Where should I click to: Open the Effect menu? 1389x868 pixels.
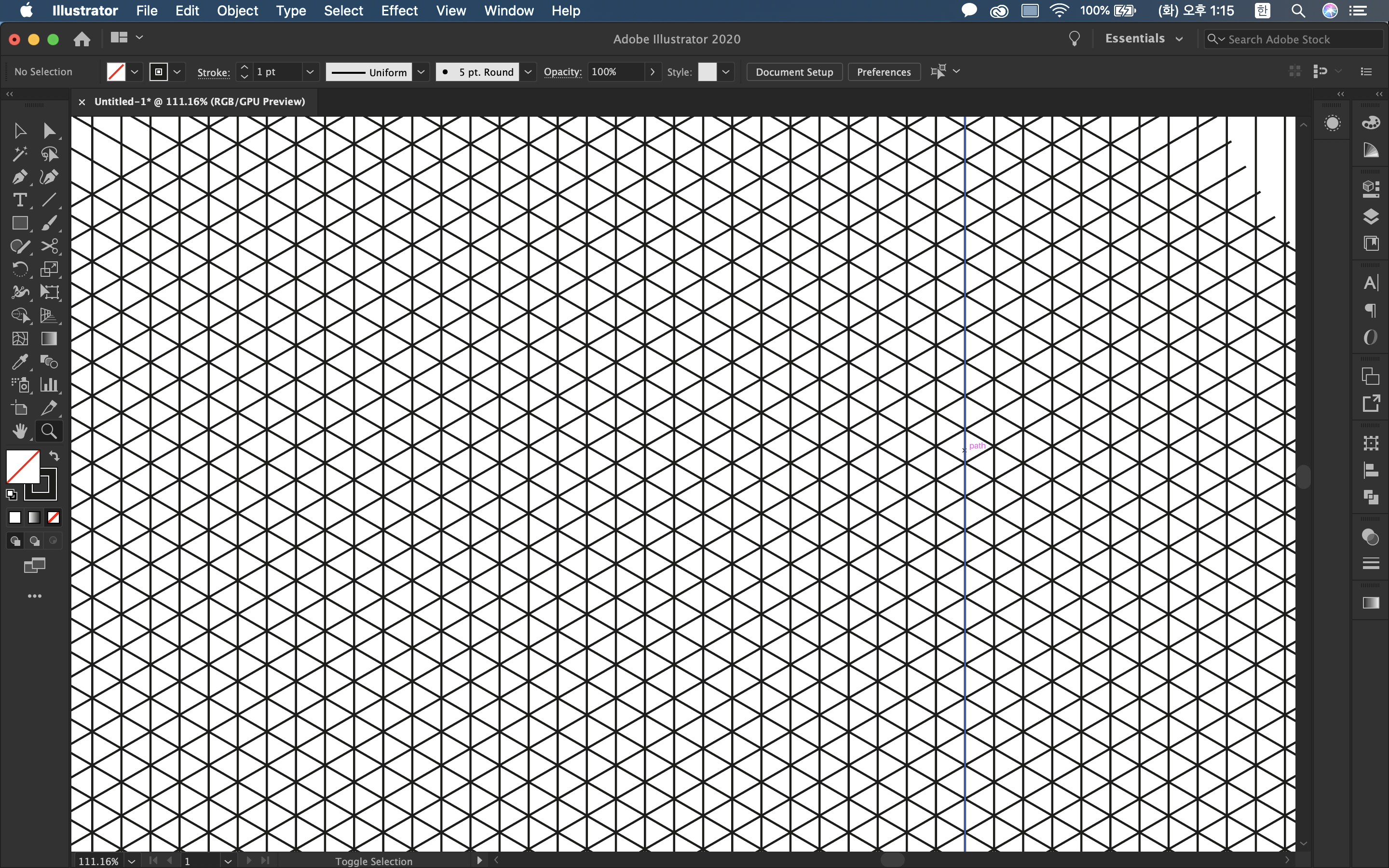pos(399,10)
